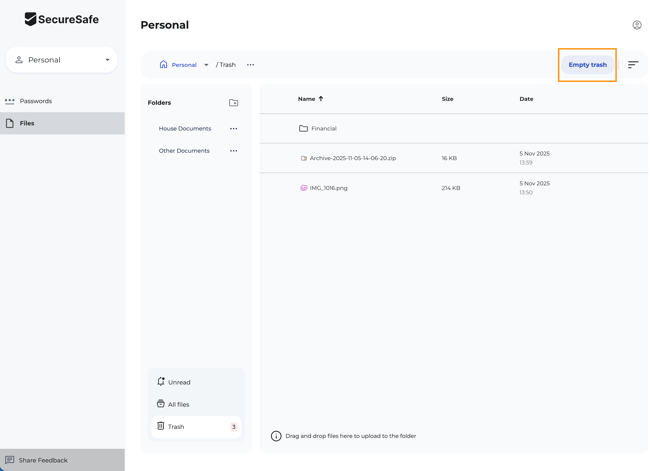Image resolution: width=670 pixels, height=471 pixels.
Task: Open the Financial folder row
Action: pyautogui.click(x=323, y=129)
